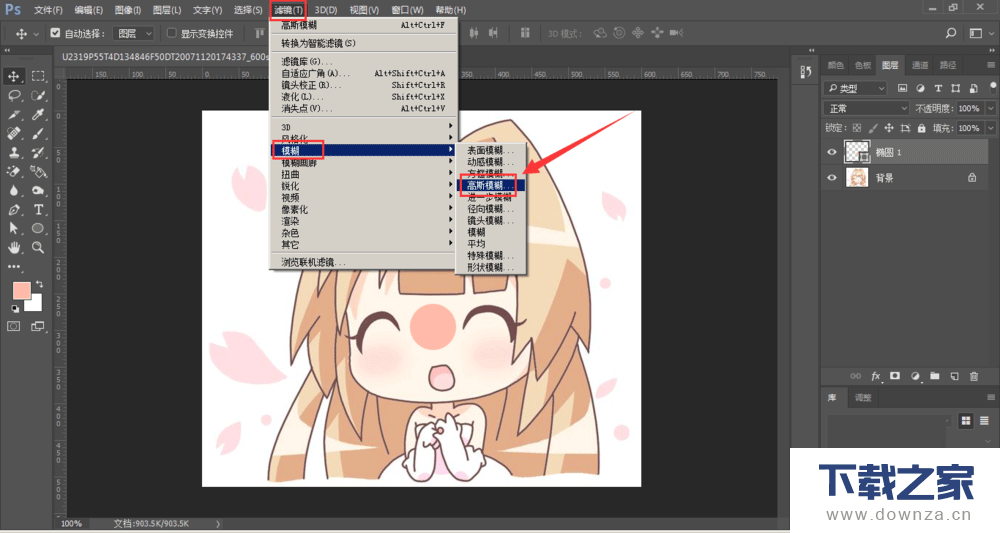Hide the 椭圆 1 layer eye
This screenshot has height=533, width=1000.
[832, 152]
